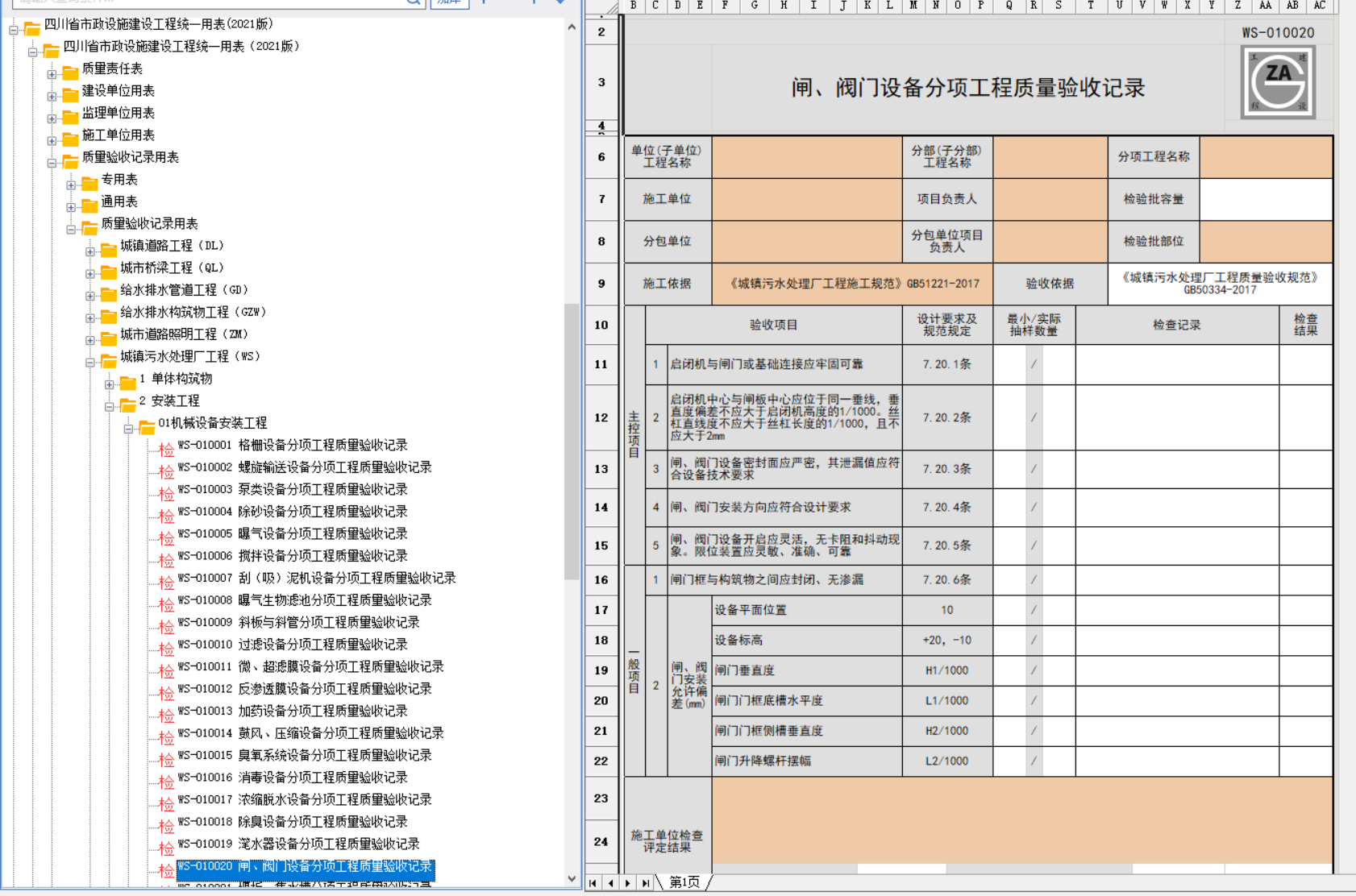Click folder icon of 质量责任表
1356x896 pixels.
point(70,71)
